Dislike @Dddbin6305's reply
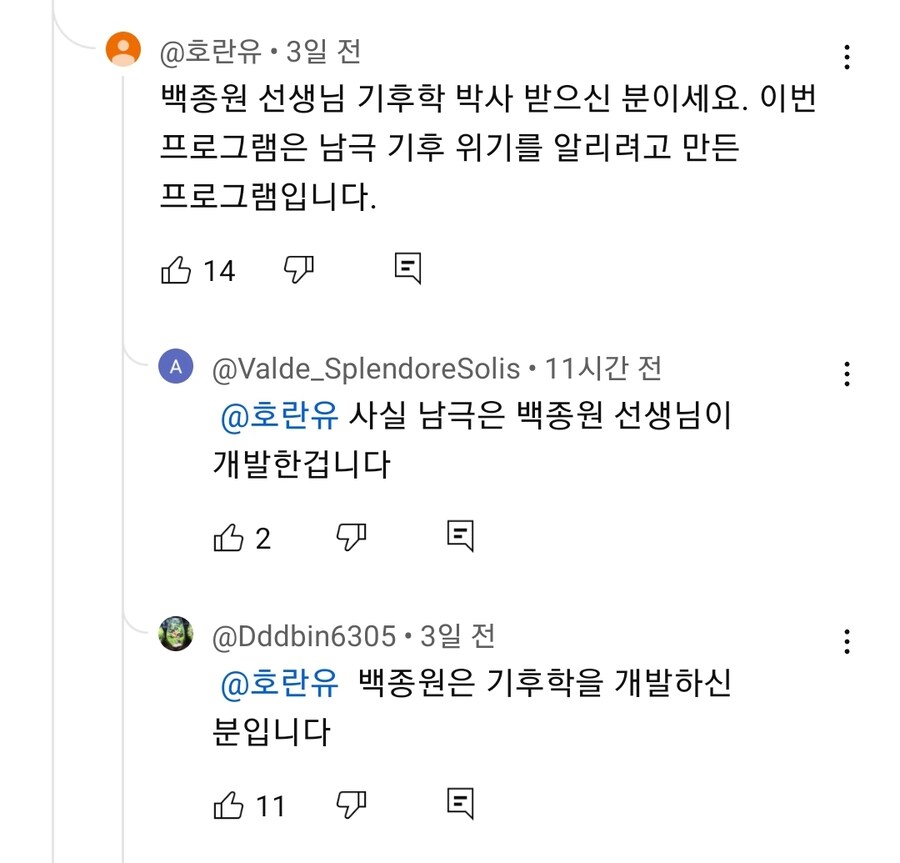 [352, 802]
